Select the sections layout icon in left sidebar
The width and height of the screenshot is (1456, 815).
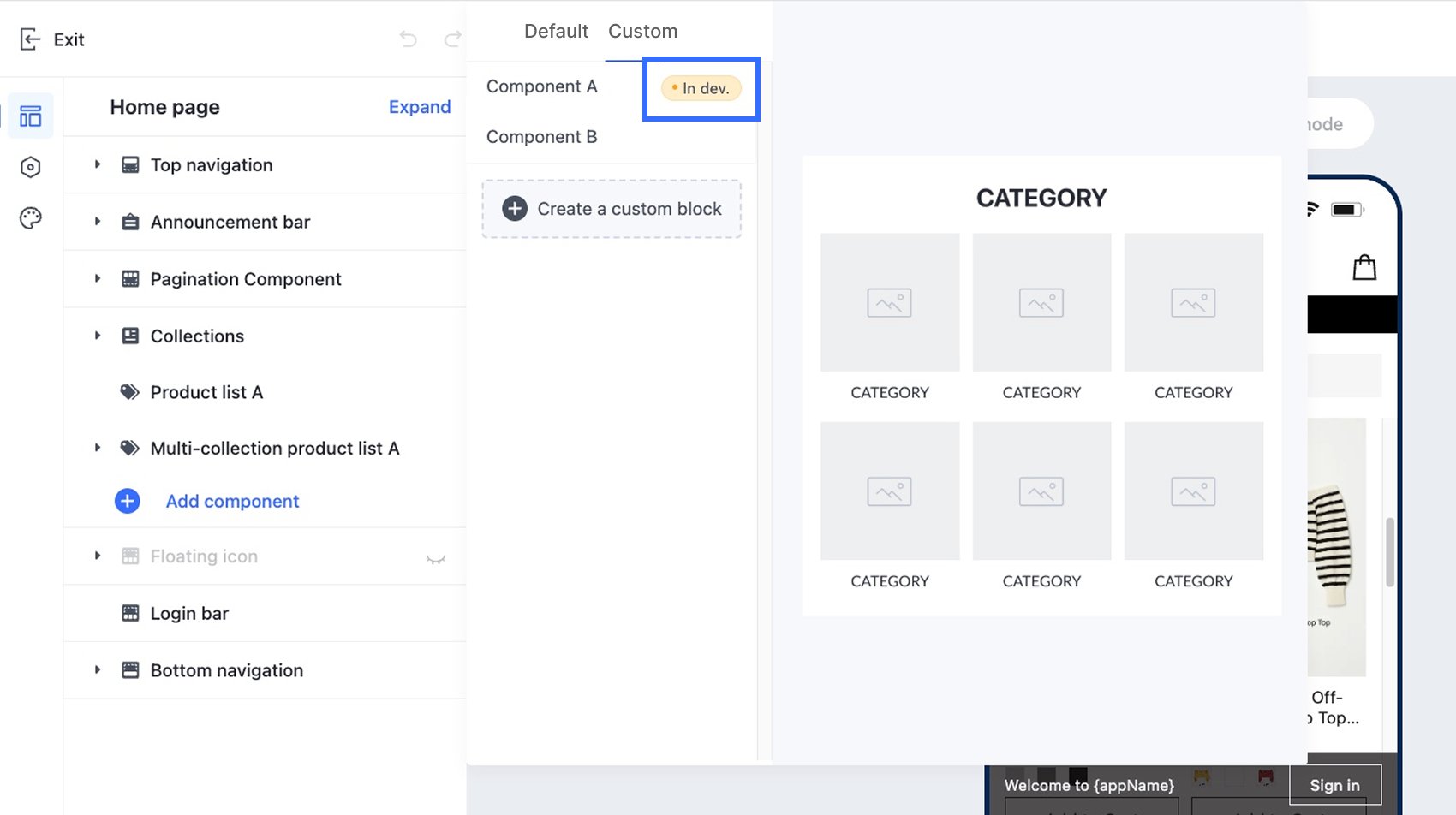pos(30,115)
